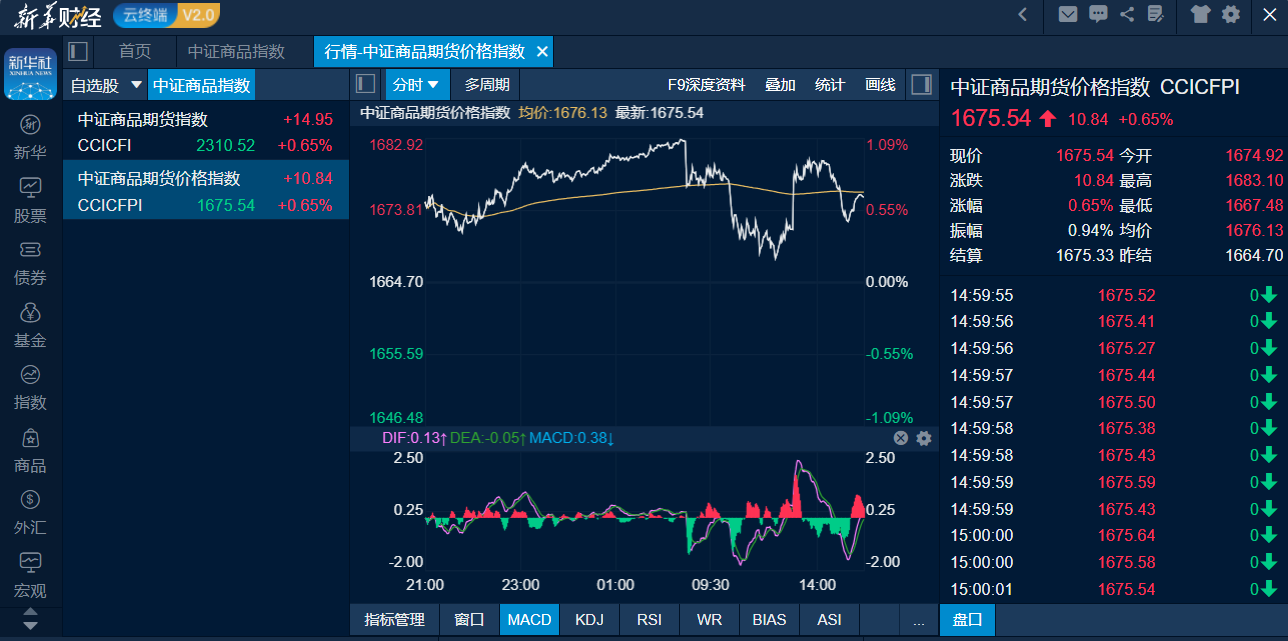Select the KDJ indicator tab

point(589,620)
